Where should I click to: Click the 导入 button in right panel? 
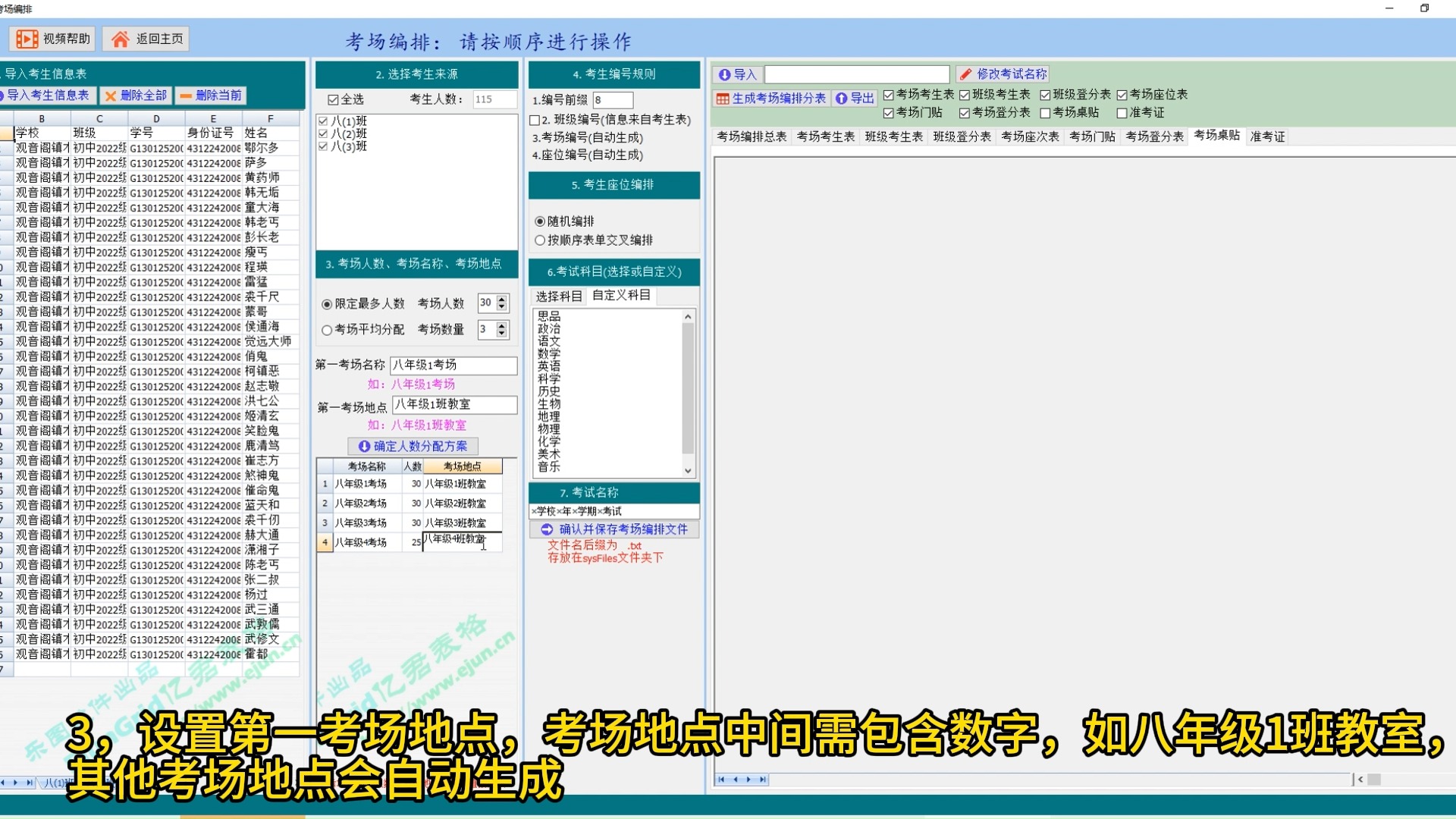[737, 74]
